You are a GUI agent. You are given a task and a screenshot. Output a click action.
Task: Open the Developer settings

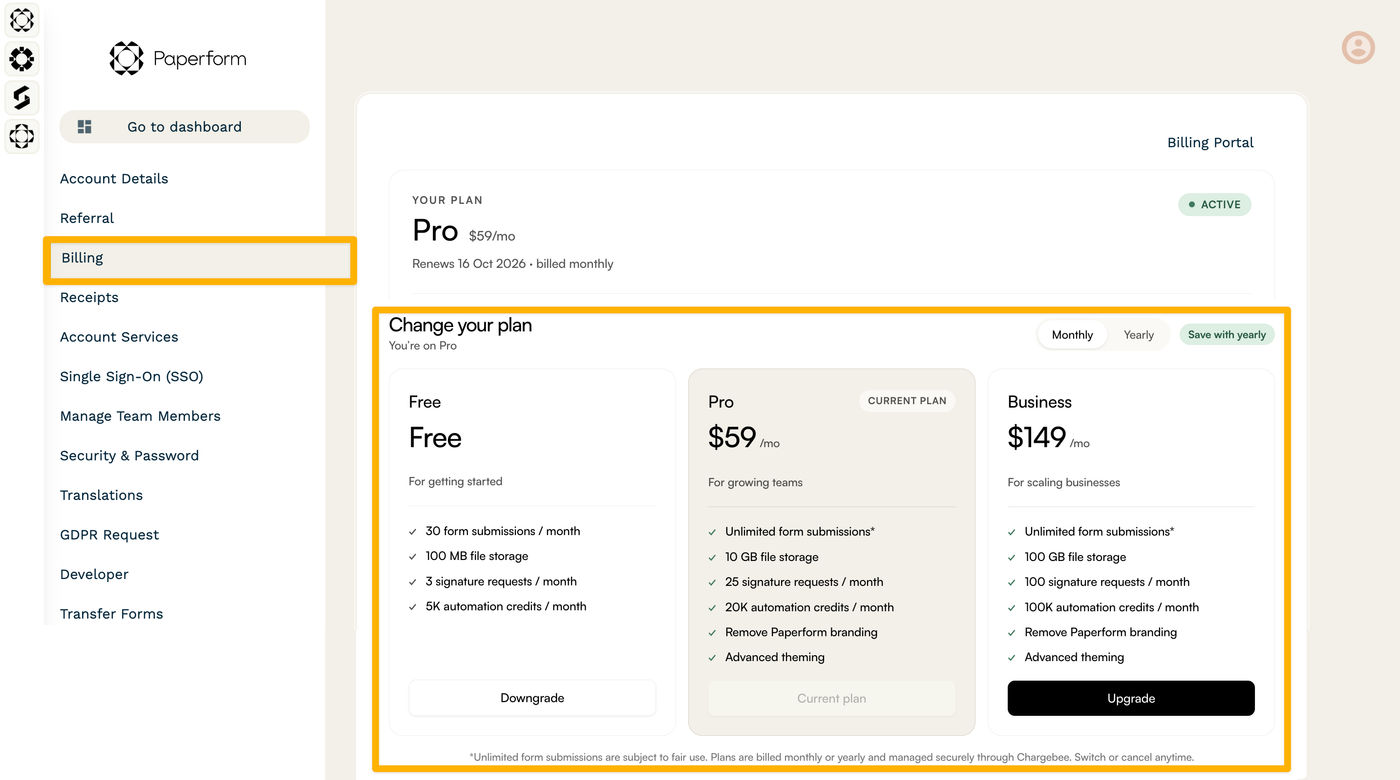point(94,574)
